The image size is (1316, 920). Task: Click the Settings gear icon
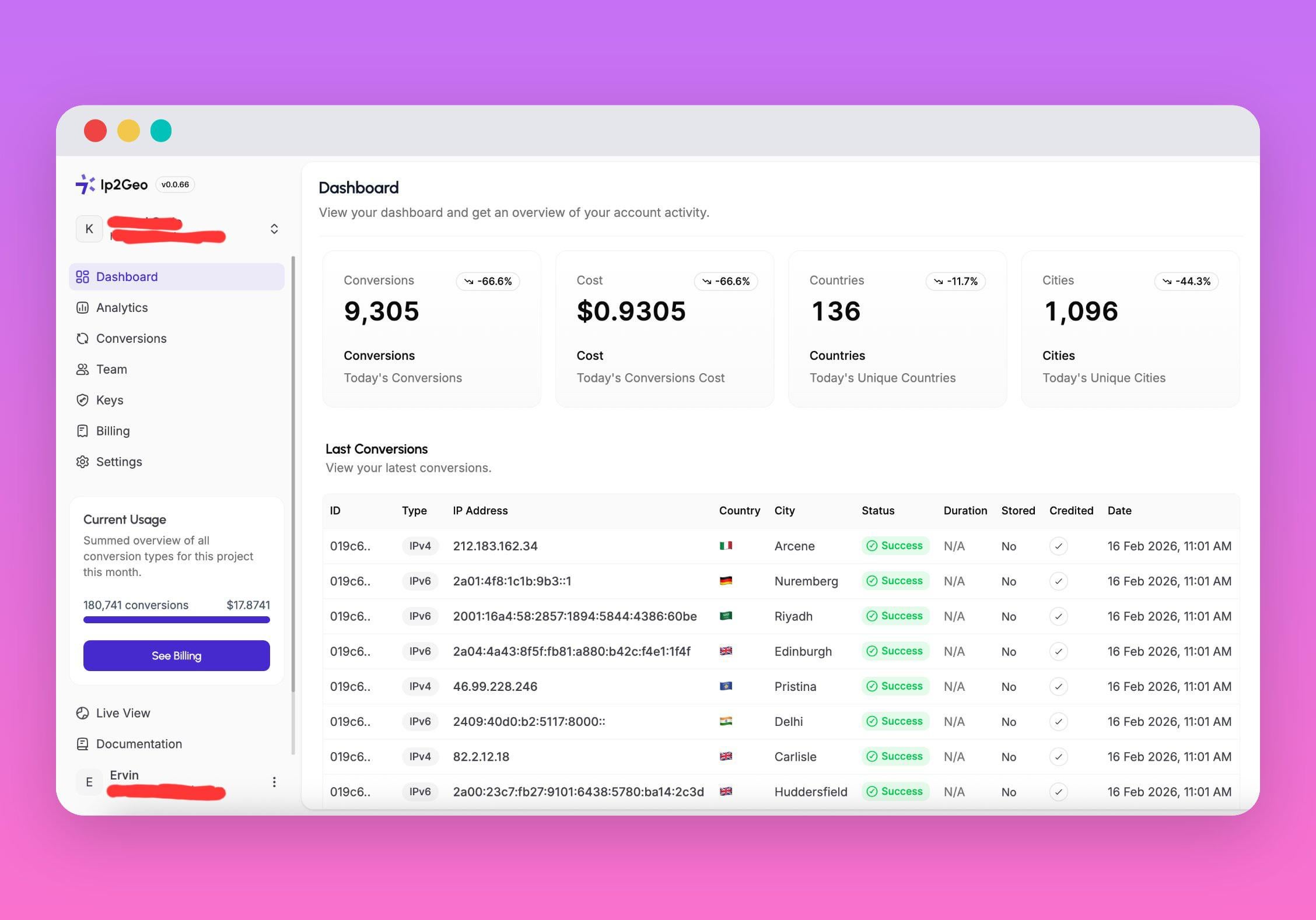click(82, 462)
